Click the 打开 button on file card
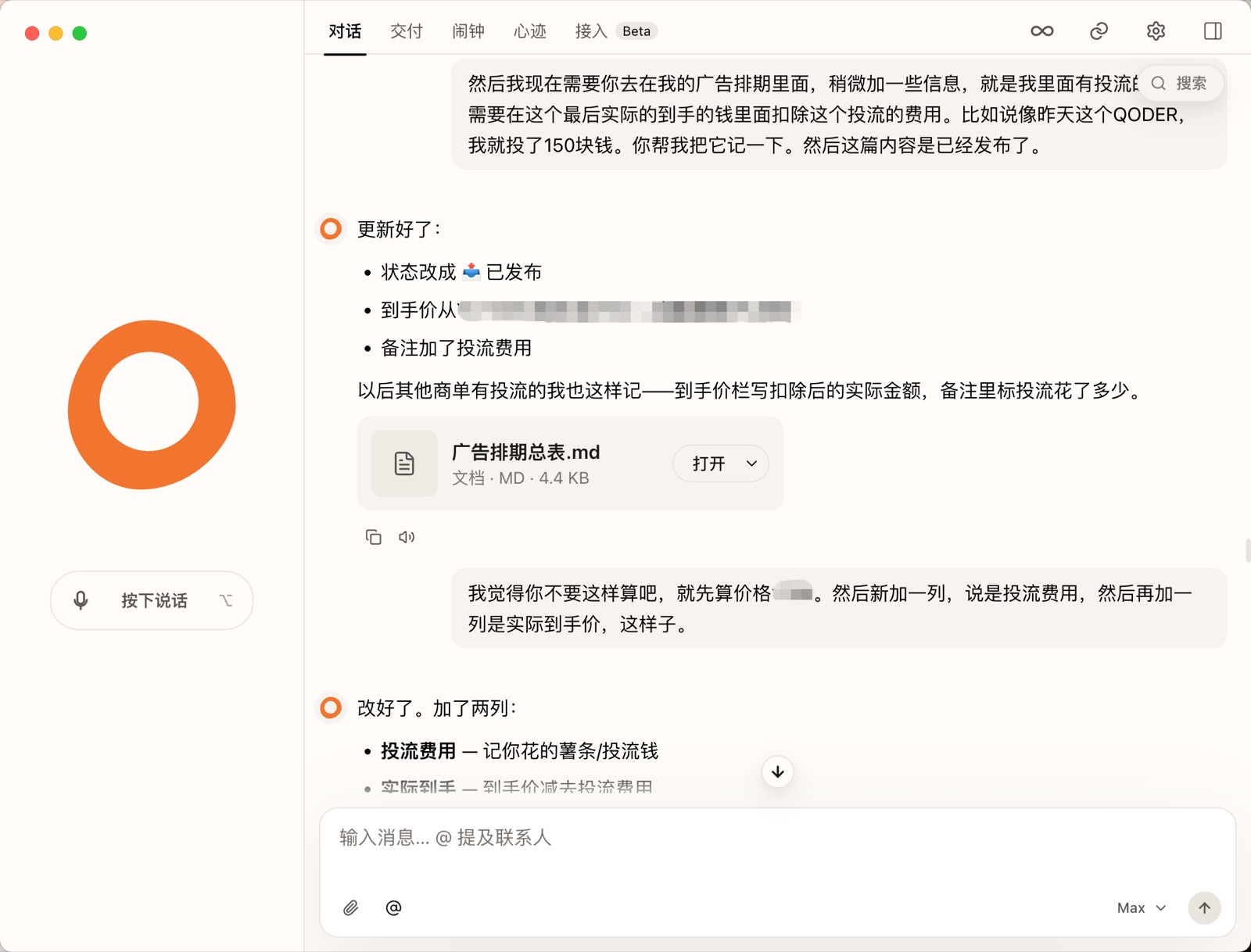 pos(708,463)
